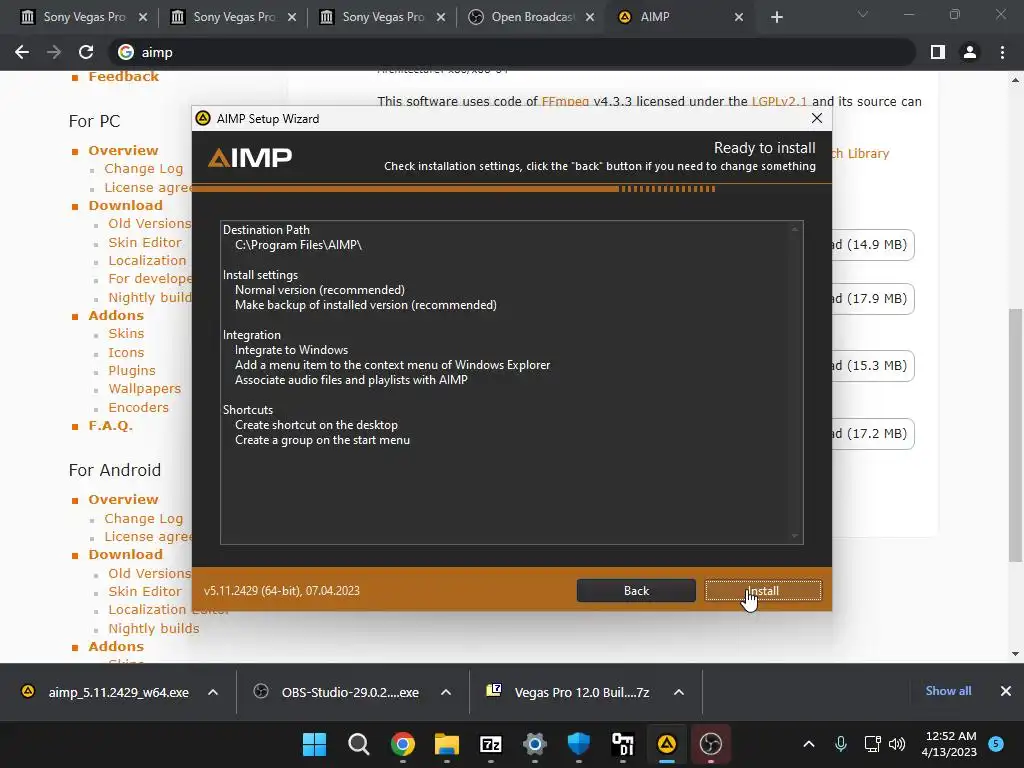Click the Install button in AIMP Setup Wizard
The height and width of the screenshot is (768, 1024).
tap(763, 590)
